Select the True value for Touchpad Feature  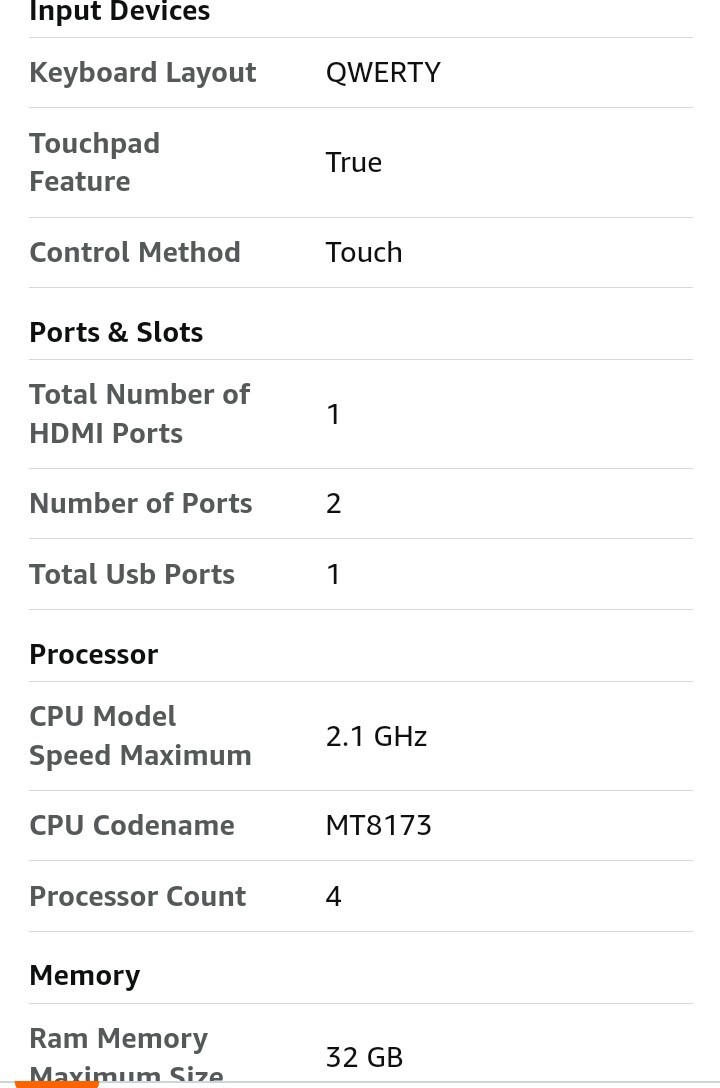pyautogui.click(x=354, y=162)
